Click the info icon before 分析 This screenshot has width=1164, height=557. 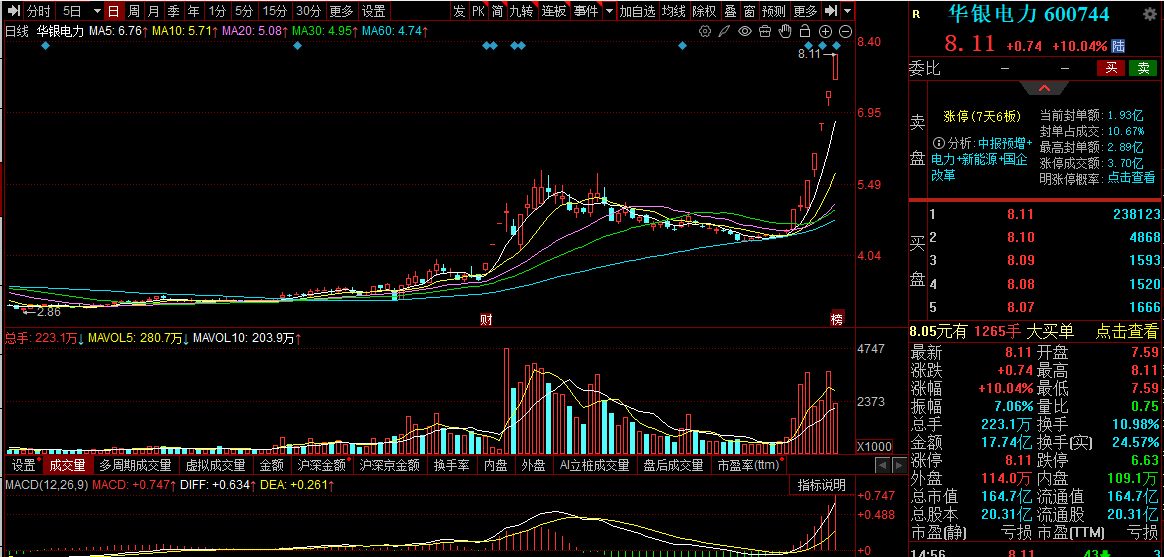point(938,143)
